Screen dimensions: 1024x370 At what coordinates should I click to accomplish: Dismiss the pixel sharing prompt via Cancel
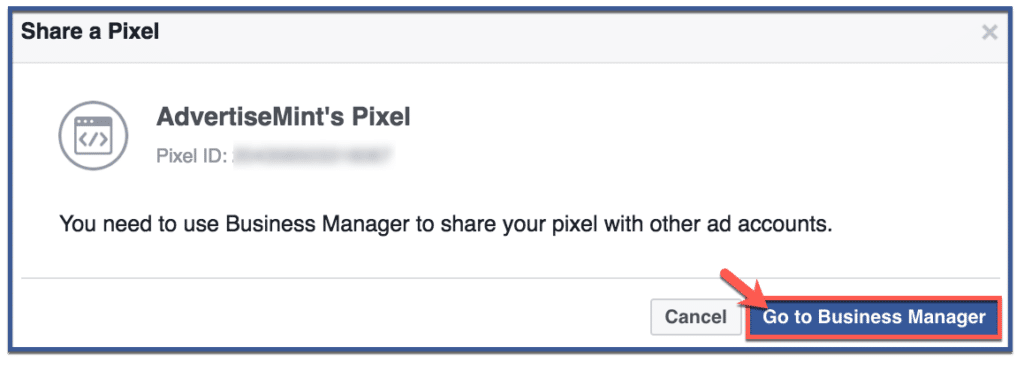[696, 317]
